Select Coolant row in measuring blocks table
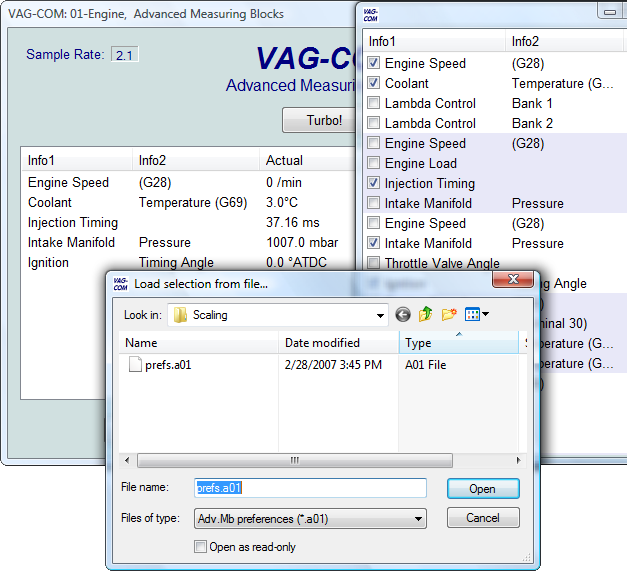627x571 pixels. click(188, 202)
